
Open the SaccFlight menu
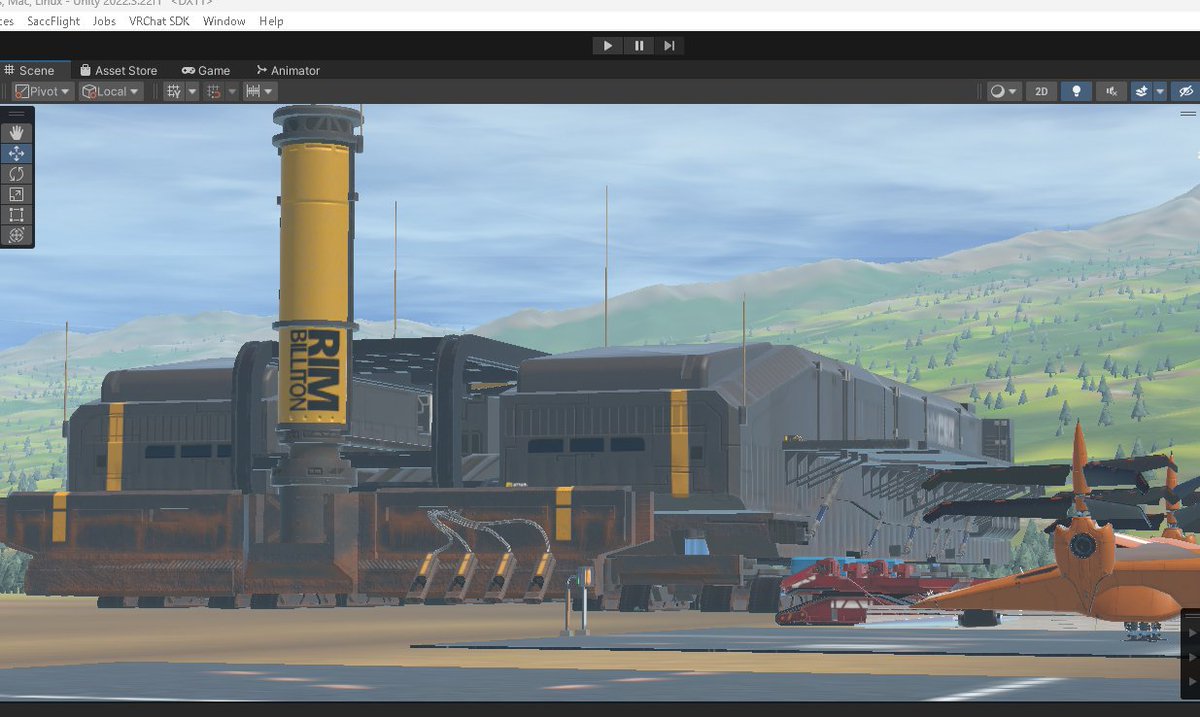click(53, 21)
